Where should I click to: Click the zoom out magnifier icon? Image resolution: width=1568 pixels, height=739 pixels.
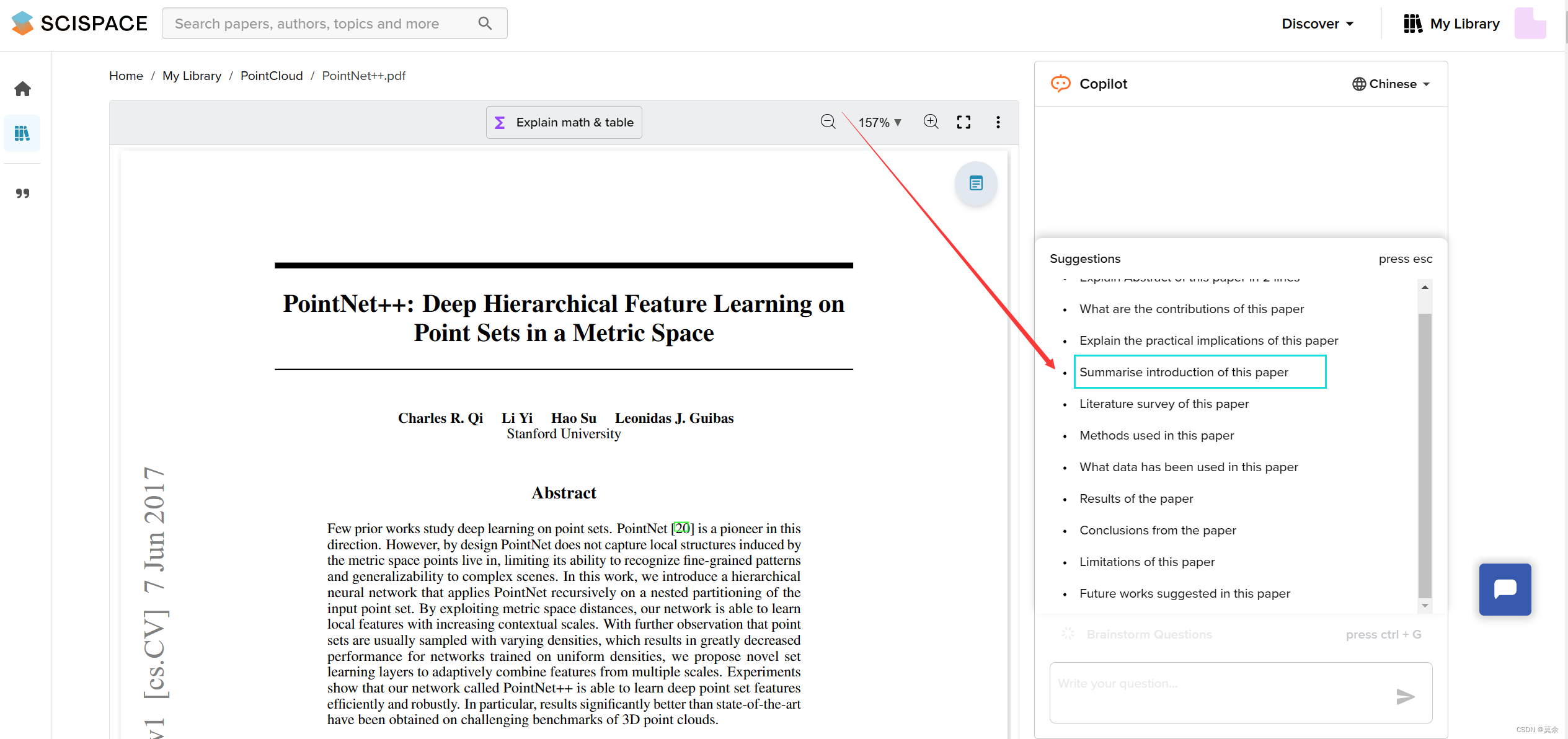click(828, 122)
